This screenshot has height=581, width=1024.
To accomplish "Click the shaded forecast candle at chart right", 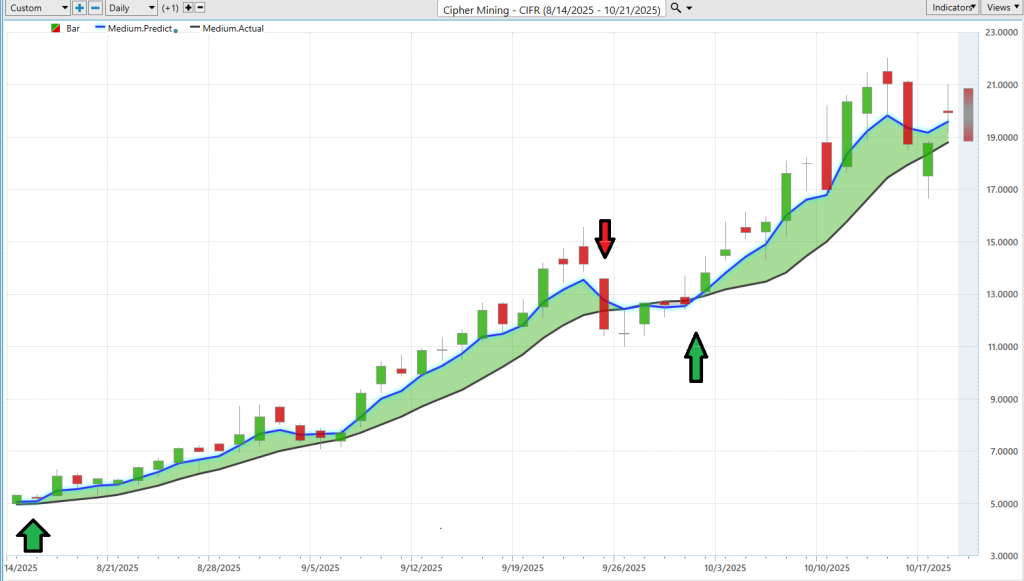I will tap(968, 114).
